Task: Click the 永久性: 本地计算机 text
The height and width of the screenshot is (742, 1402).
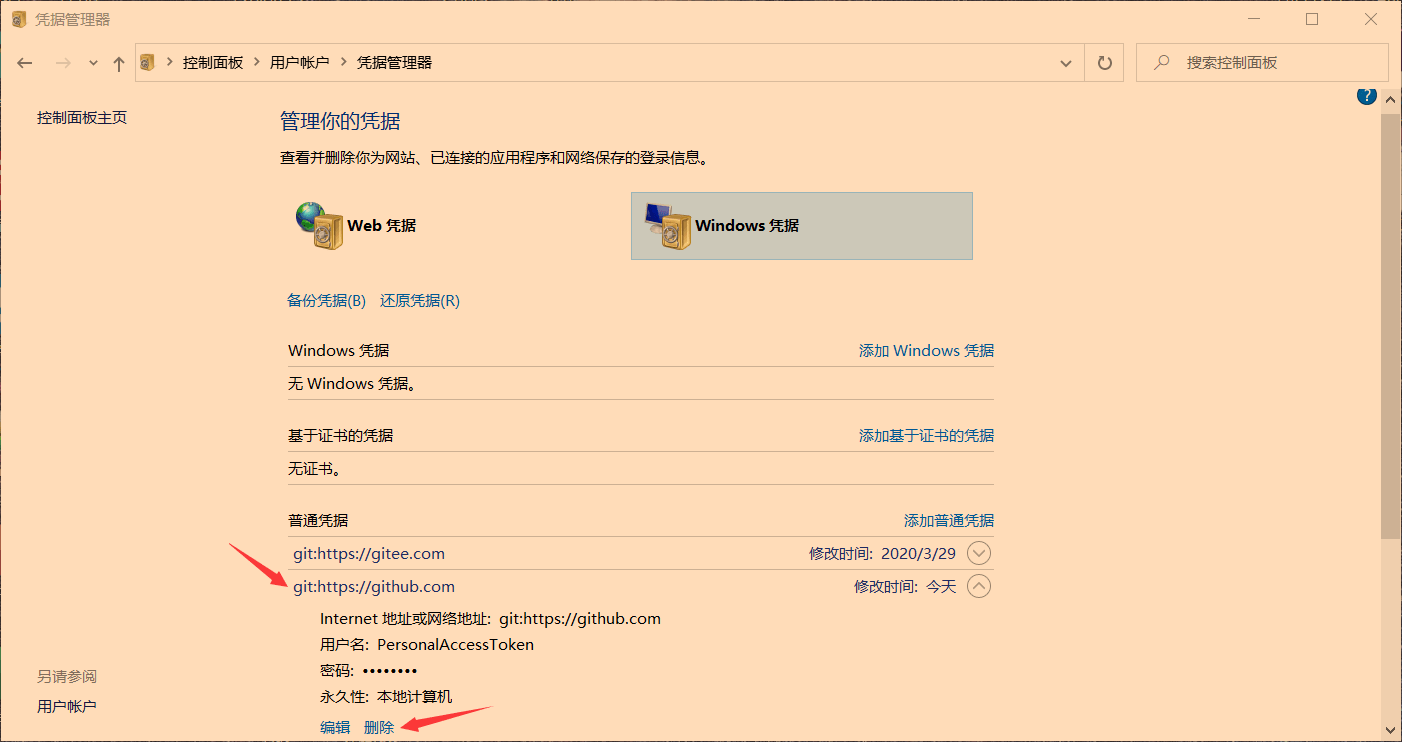Action: pos(386,696)
